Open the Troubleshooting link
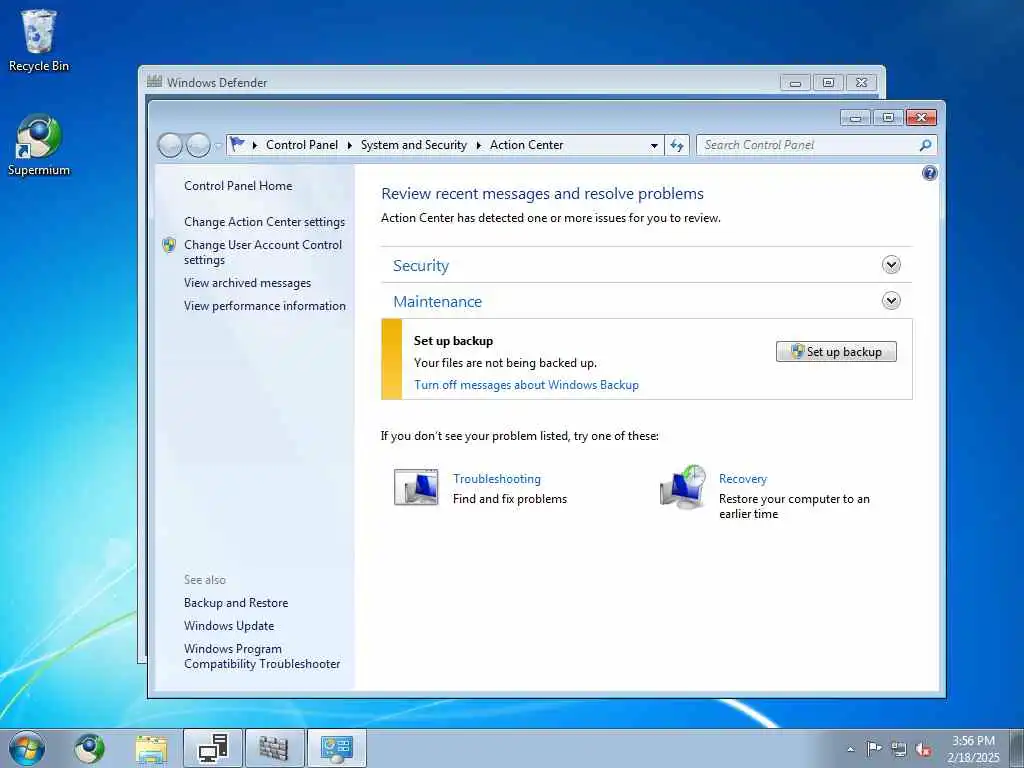This screenshot has height=768, width=1024. point(497,479)
